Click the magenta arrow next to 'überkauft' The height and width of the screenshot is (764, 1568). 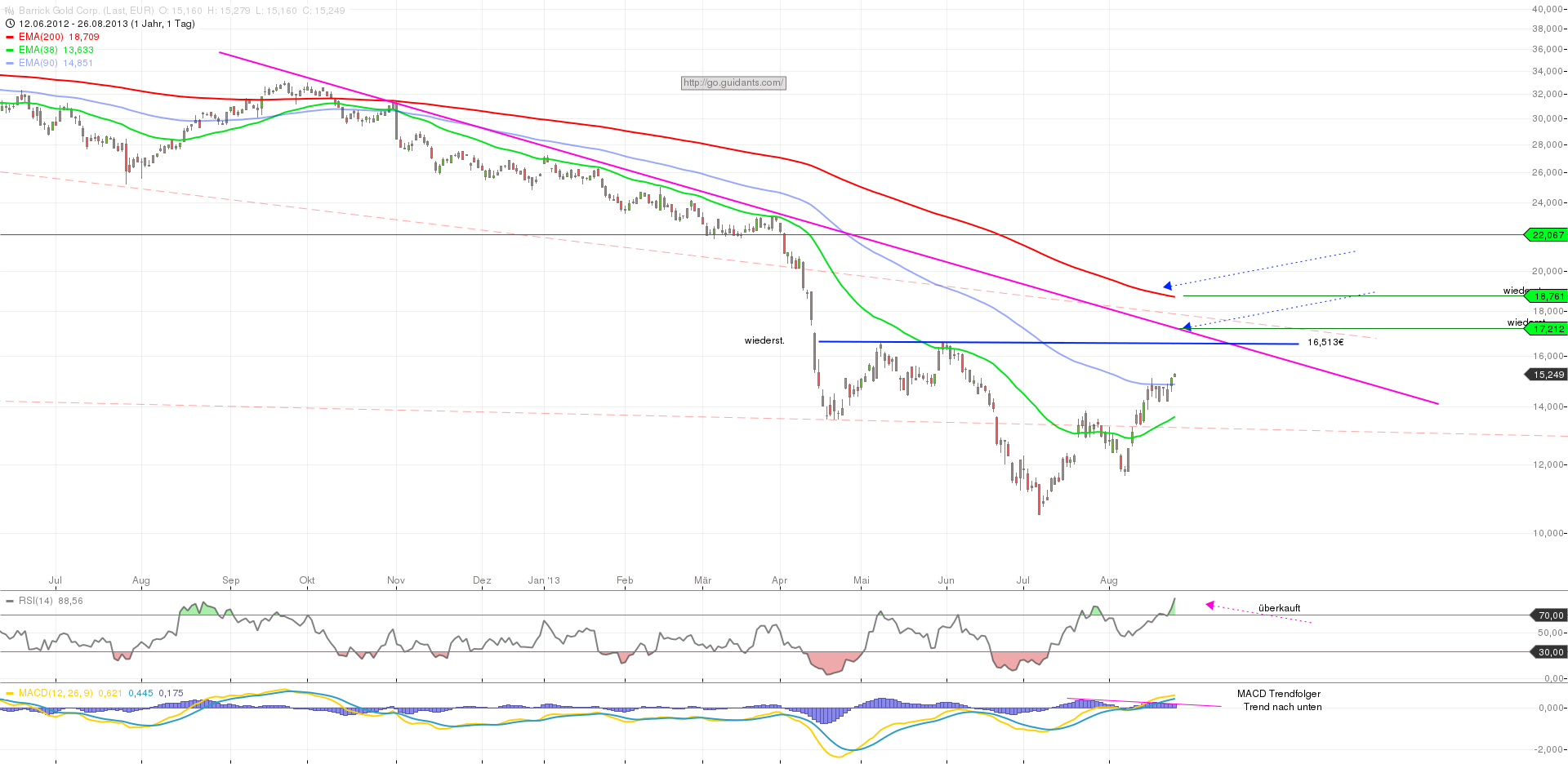point(1210,605)
